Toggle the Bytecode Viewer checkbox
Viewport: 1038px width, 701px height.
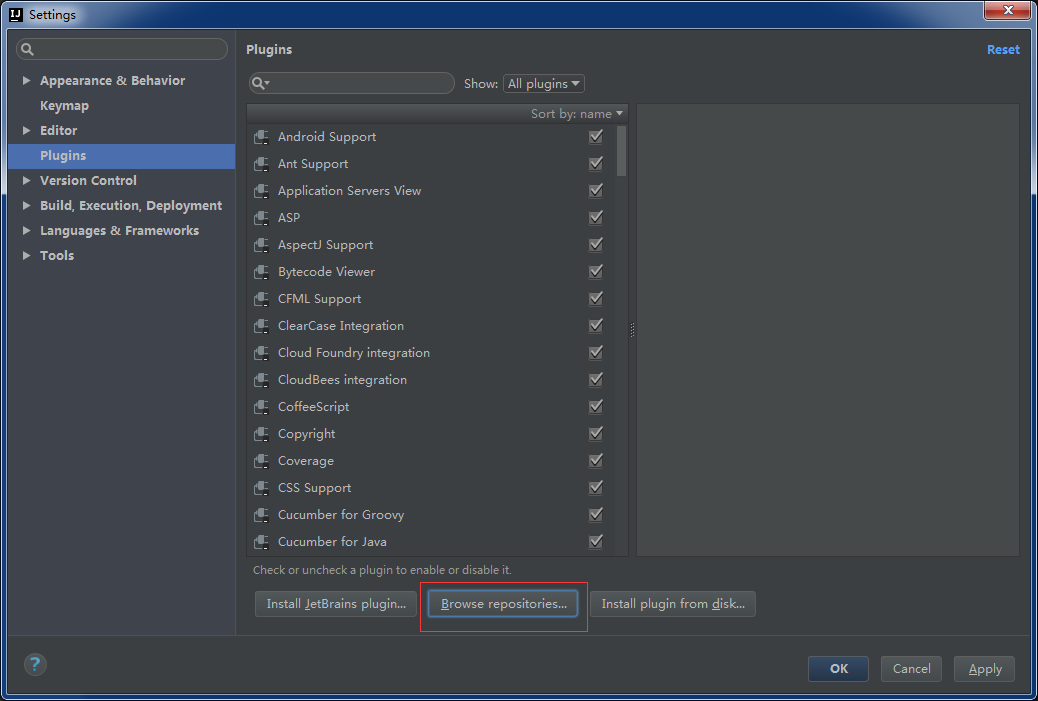596,271
